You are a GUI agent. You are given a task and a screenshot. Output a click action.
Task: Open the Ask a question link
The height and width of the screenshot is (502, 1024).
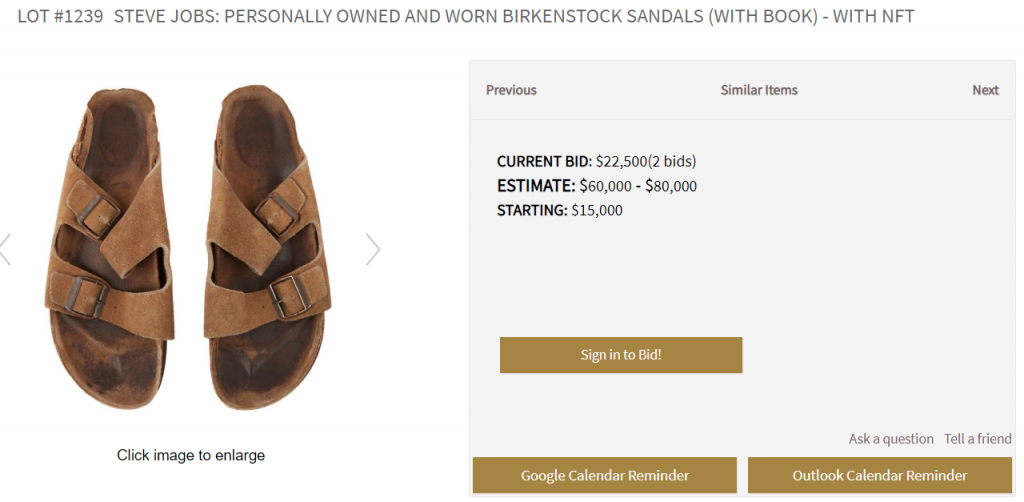[891, 439]
